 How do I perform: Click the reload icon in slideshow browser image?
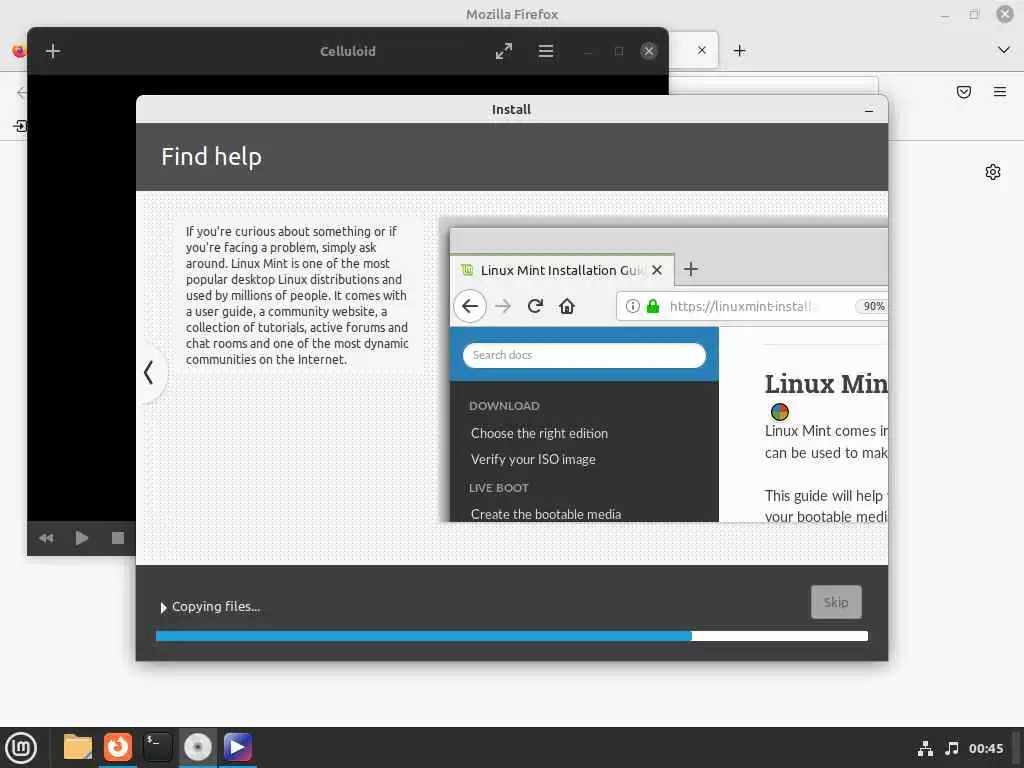(x=536, y=306)
